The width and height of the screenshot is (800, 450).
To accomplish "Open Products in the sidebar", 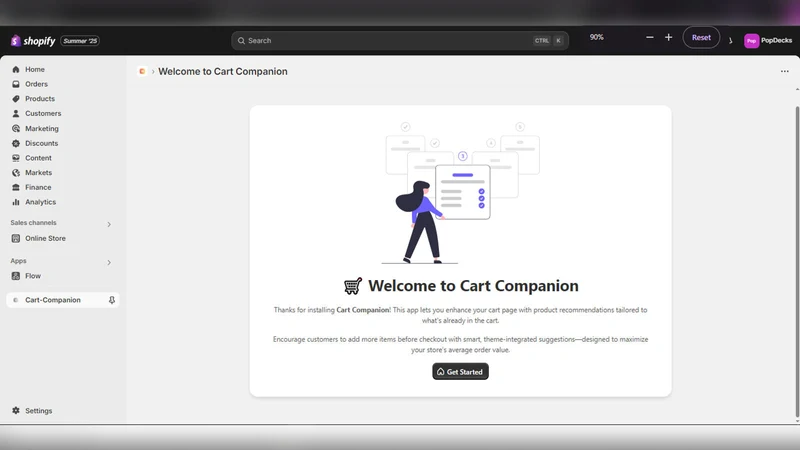I will tap(40, 99).
